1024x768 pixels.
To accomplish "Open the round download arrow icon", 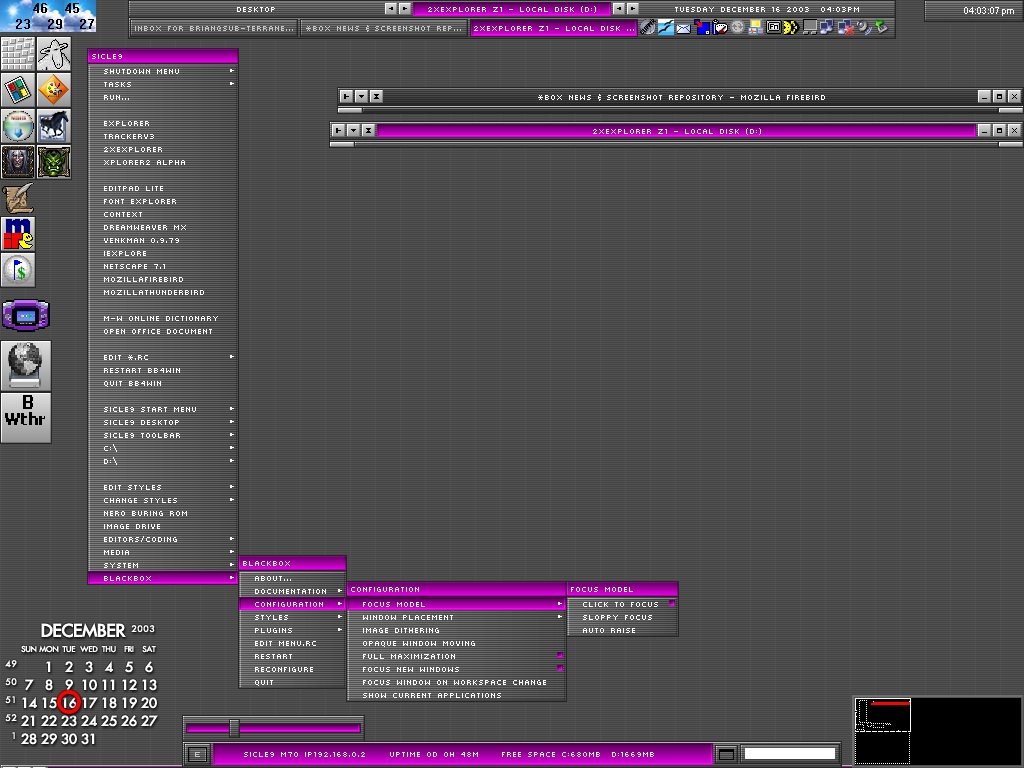I will [x=18, y=125].
